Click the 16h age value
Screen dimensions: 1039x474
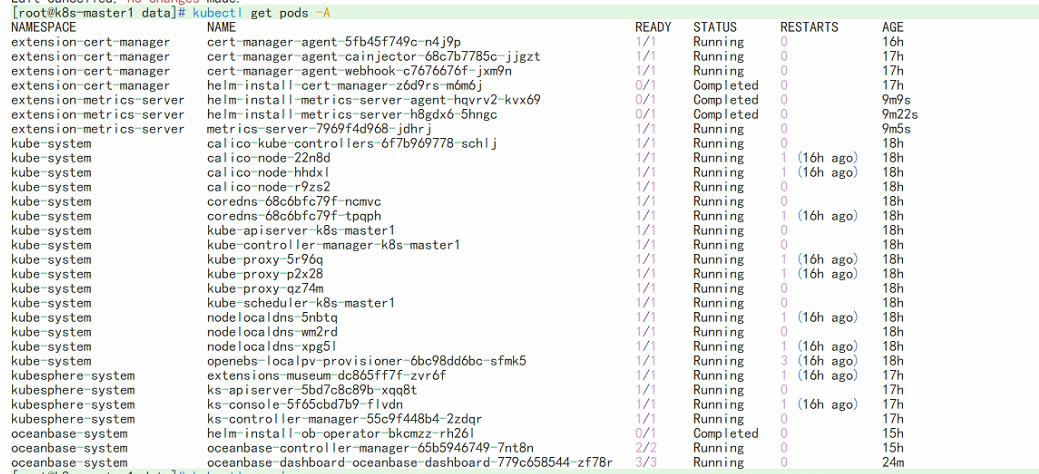893,42
